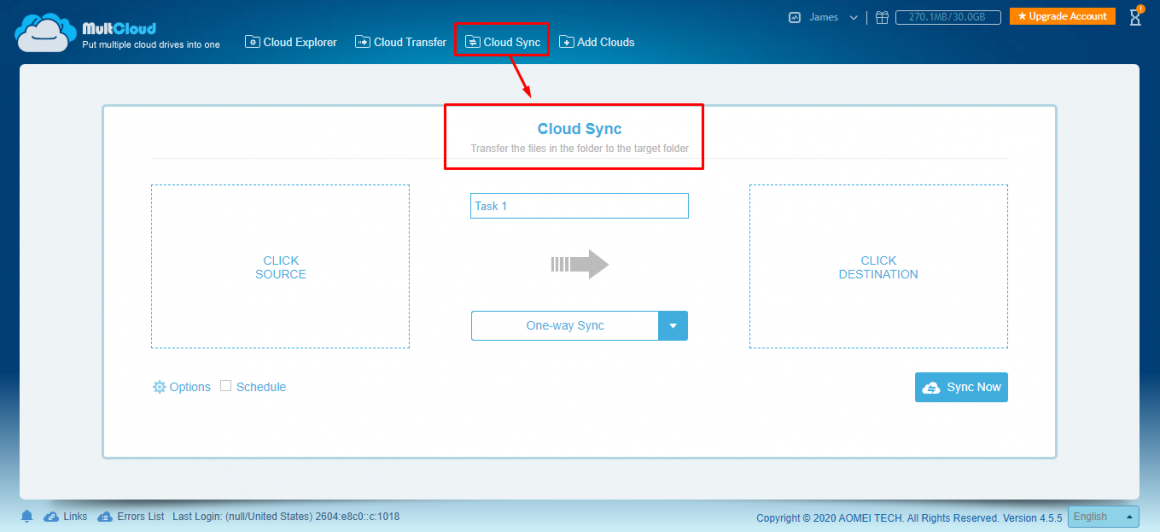Click the gear Options icon
The width and height of the screenshot is (1160, 532).
(x=159, y=387)
